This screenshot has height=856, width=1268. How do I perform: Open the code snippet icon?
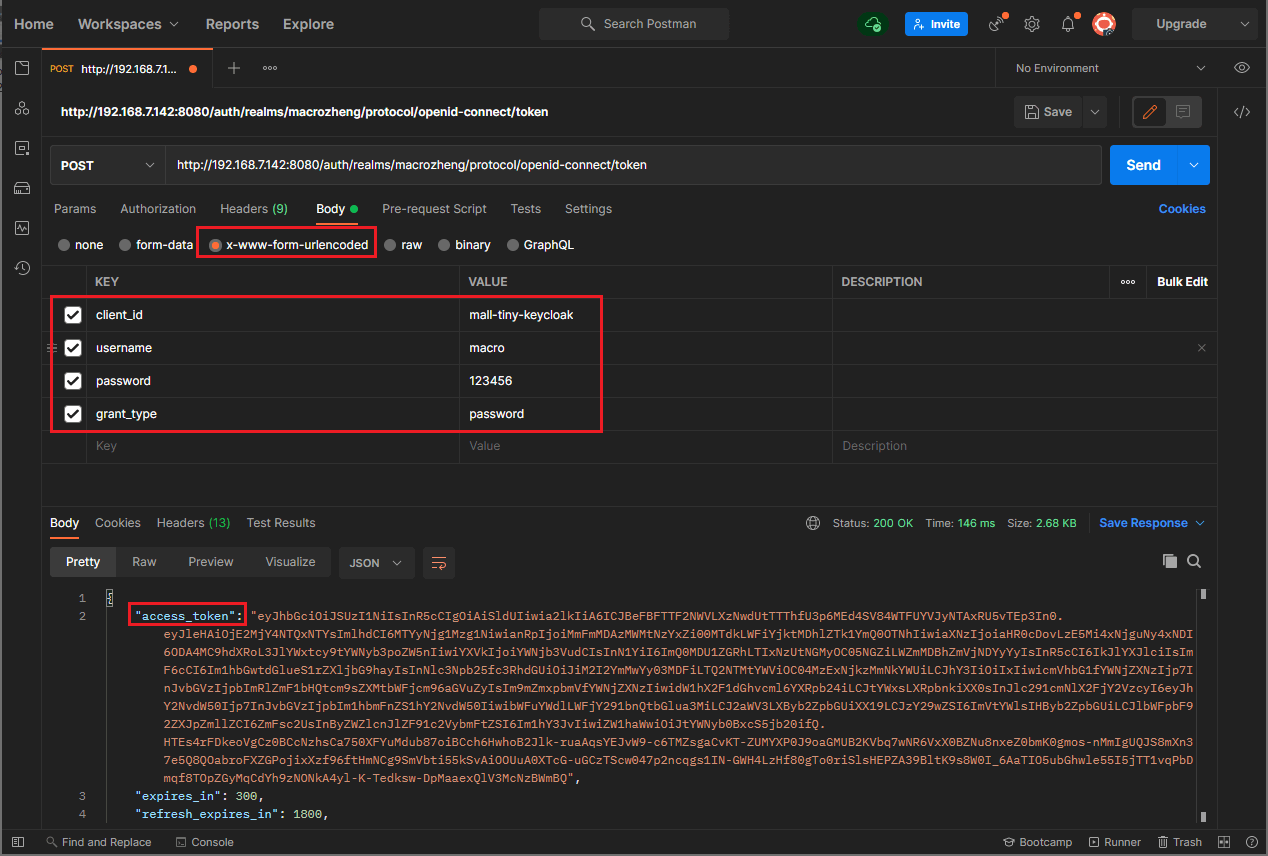(1242, 112)
